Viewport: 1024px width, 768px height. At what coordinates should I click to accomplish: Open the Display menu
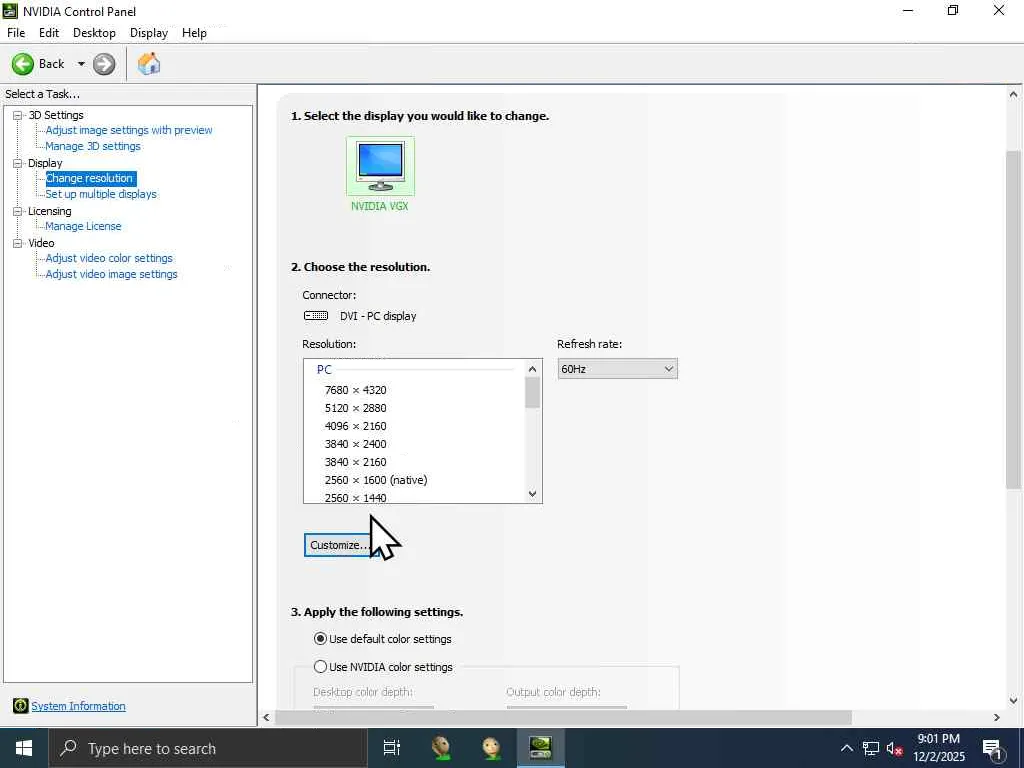pos(149,33)
